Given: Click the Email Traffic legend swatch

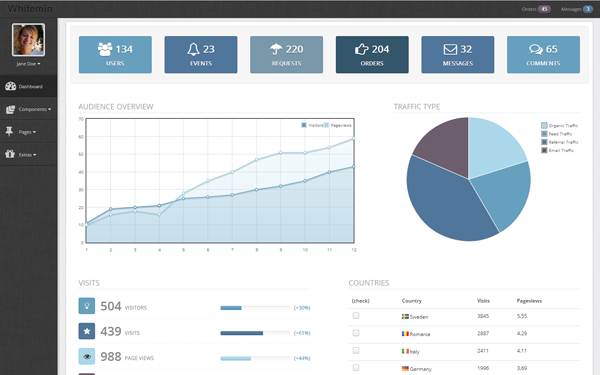Looking at the screenshot, I should click(x=544, y=150).
